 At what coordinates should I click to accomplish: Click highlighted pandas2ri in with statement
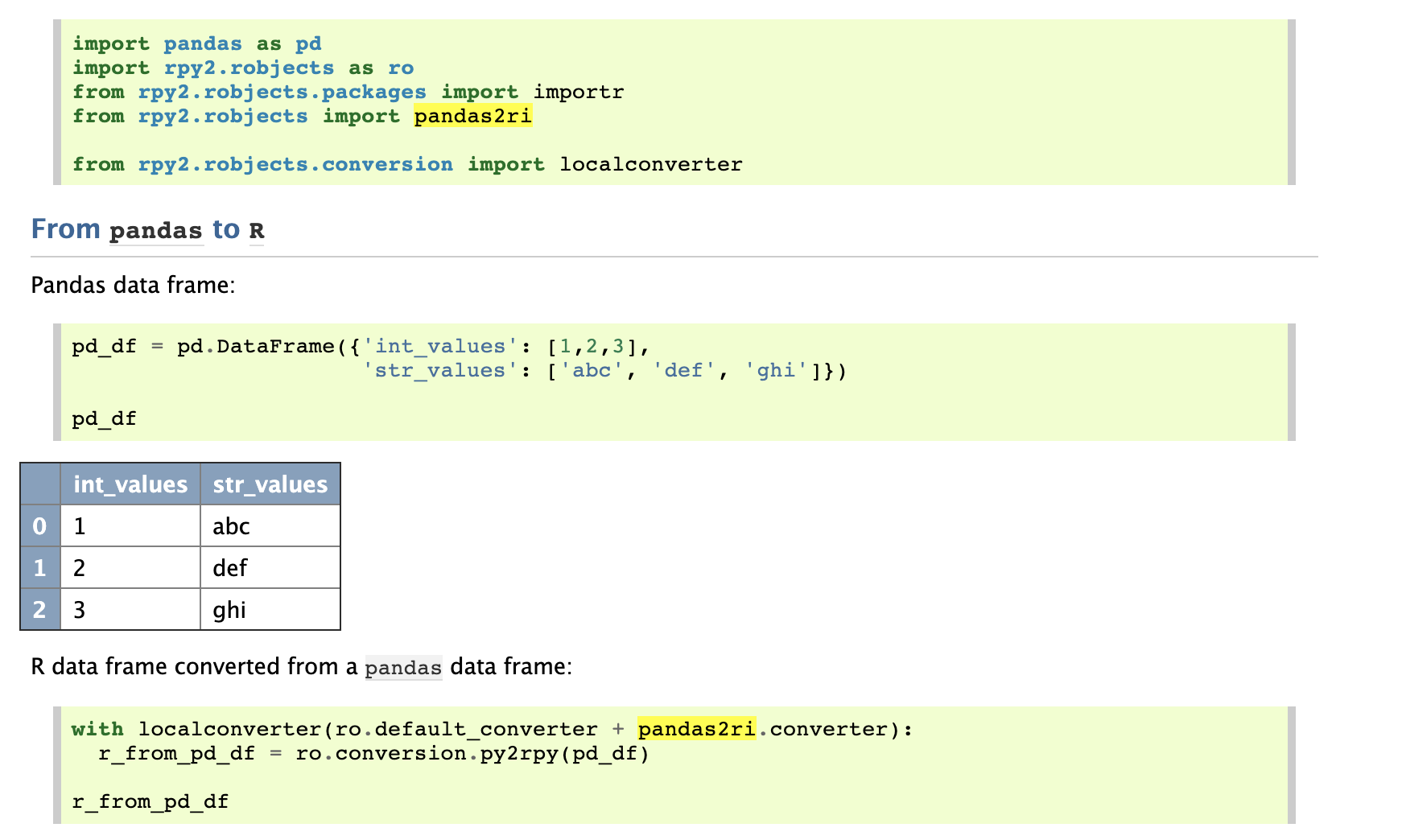click(697, 729)
